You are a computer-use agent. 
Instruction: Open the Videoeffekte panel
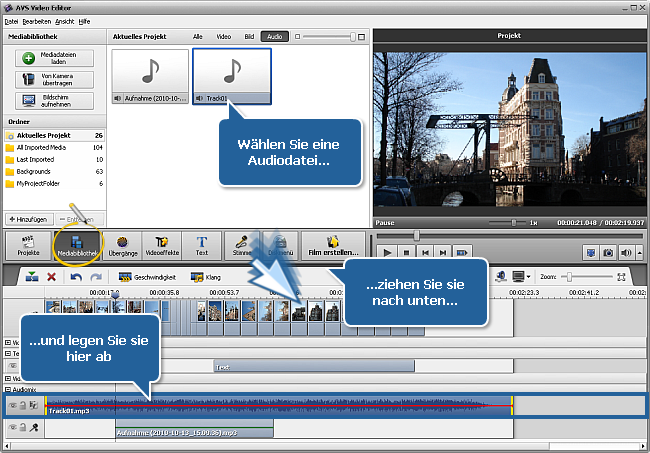[x=161, y=246]
